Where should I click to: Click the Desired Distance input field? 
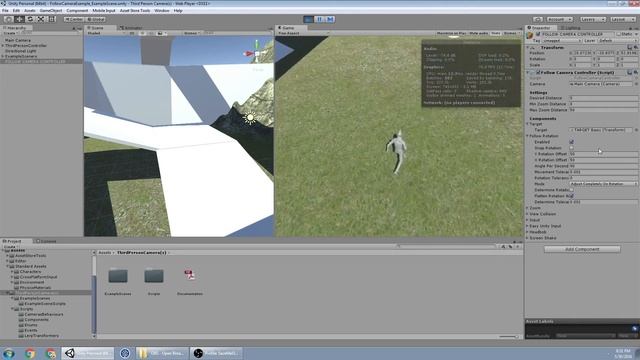point(603,98)
